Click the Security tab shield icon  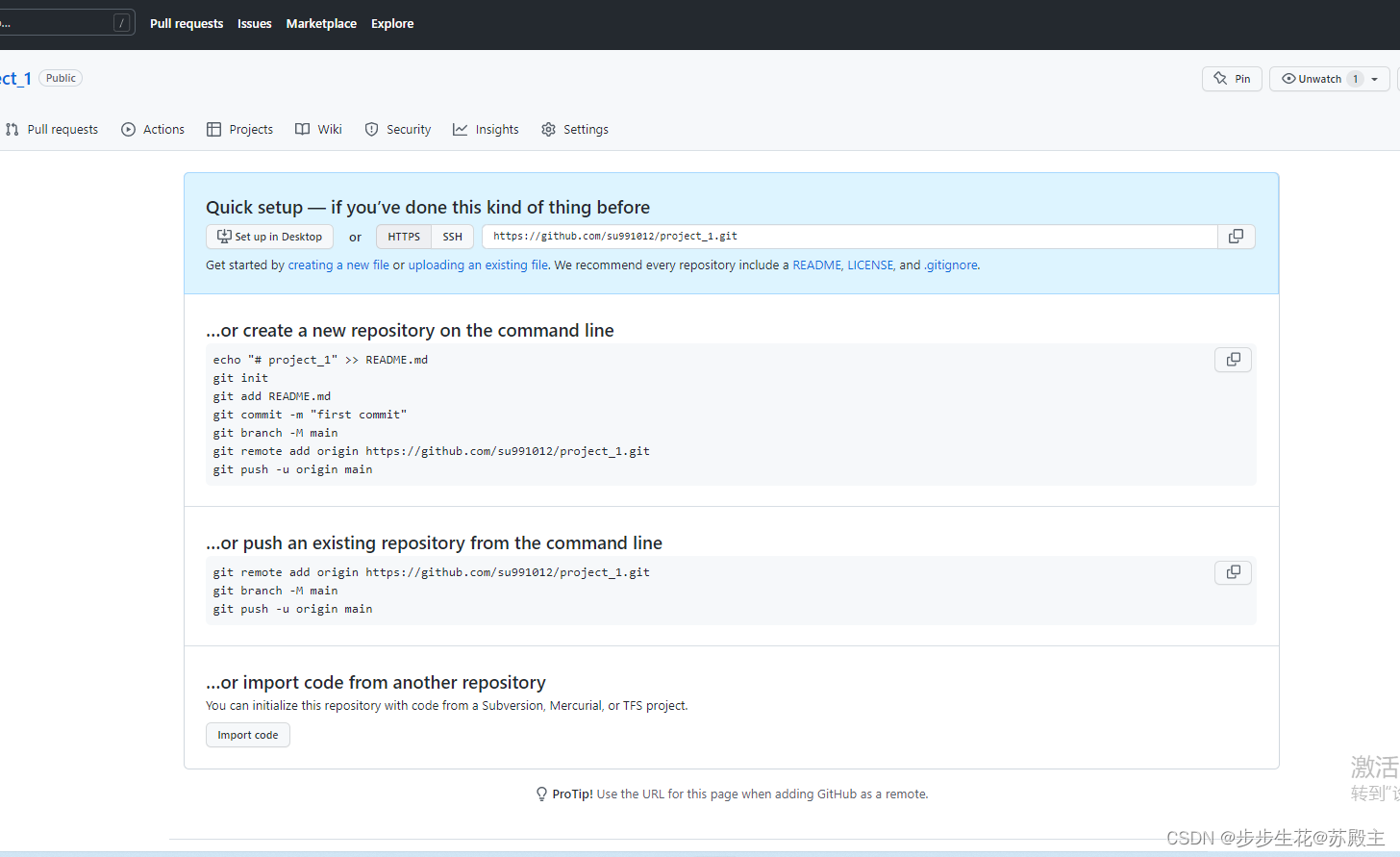tap(371, 129)
